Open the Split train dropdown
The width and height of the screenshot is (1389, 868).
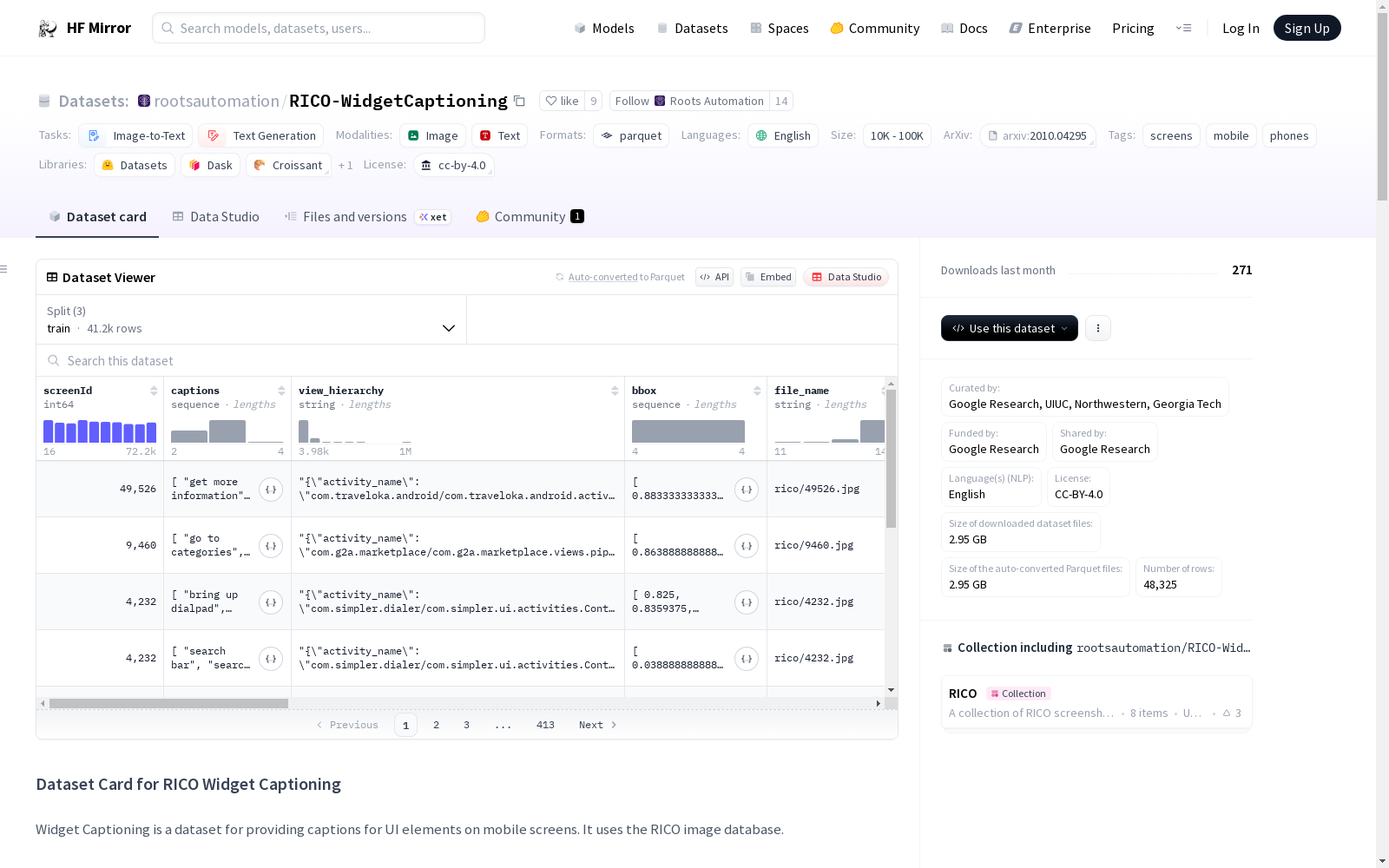point(251,319)
